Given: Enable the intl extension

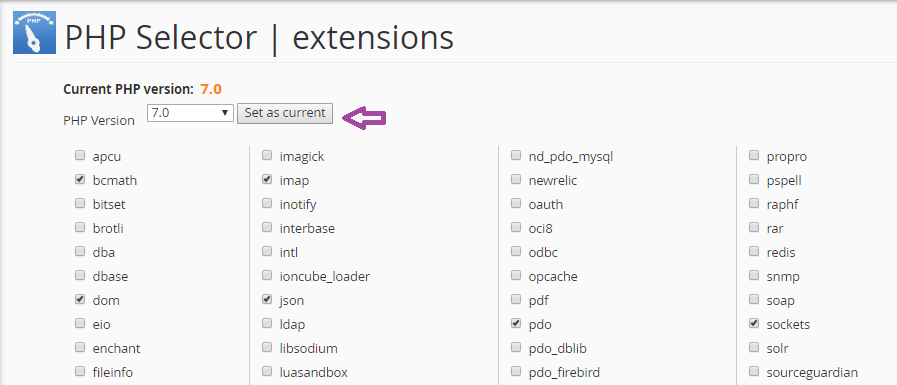Looking at the screenshot, I should click(267, 251).
